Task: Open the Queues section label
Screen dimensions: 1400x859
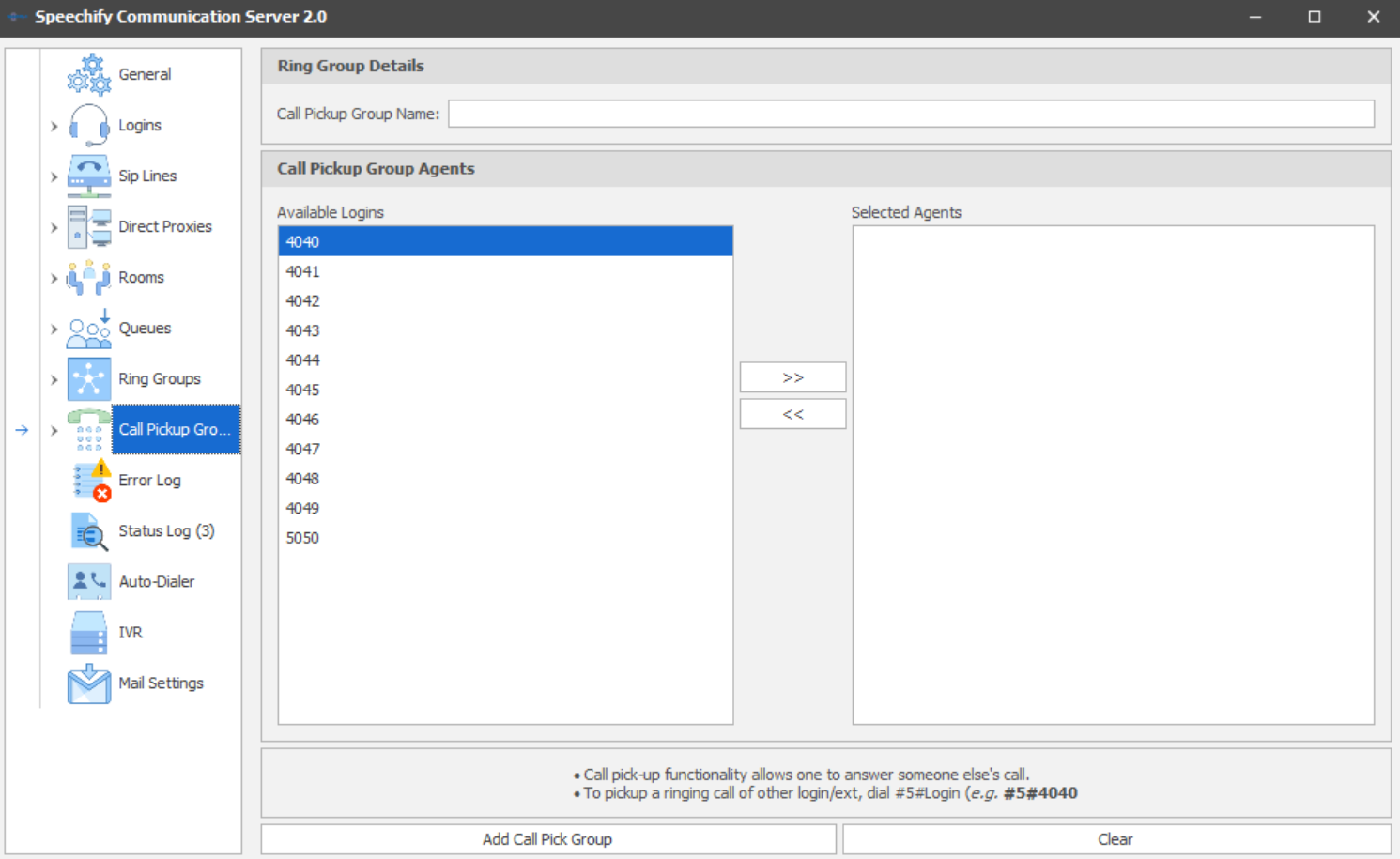Action: click(145, 328)
